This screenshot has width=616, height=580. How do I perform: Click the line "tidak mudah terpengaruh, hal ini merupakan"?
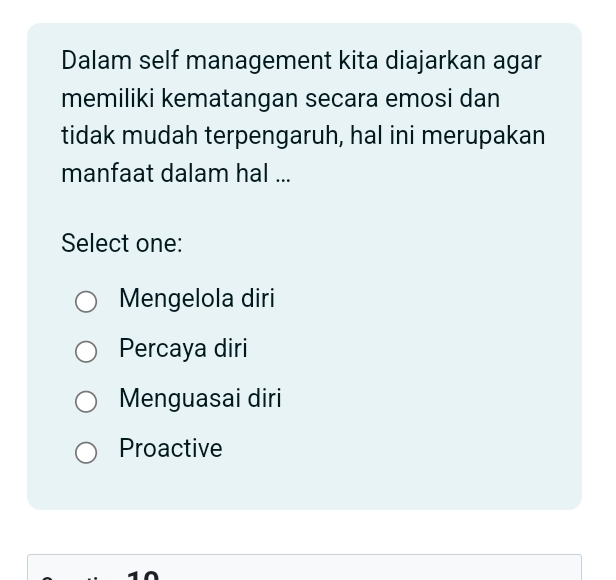tap(303, 135)
